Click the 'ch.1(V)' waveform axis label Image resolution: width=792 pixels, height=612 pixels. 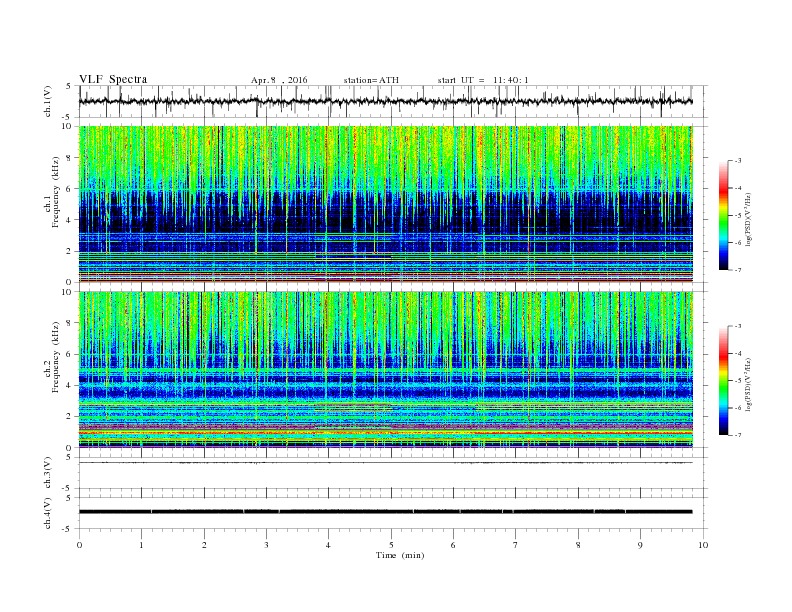(48, 101)
